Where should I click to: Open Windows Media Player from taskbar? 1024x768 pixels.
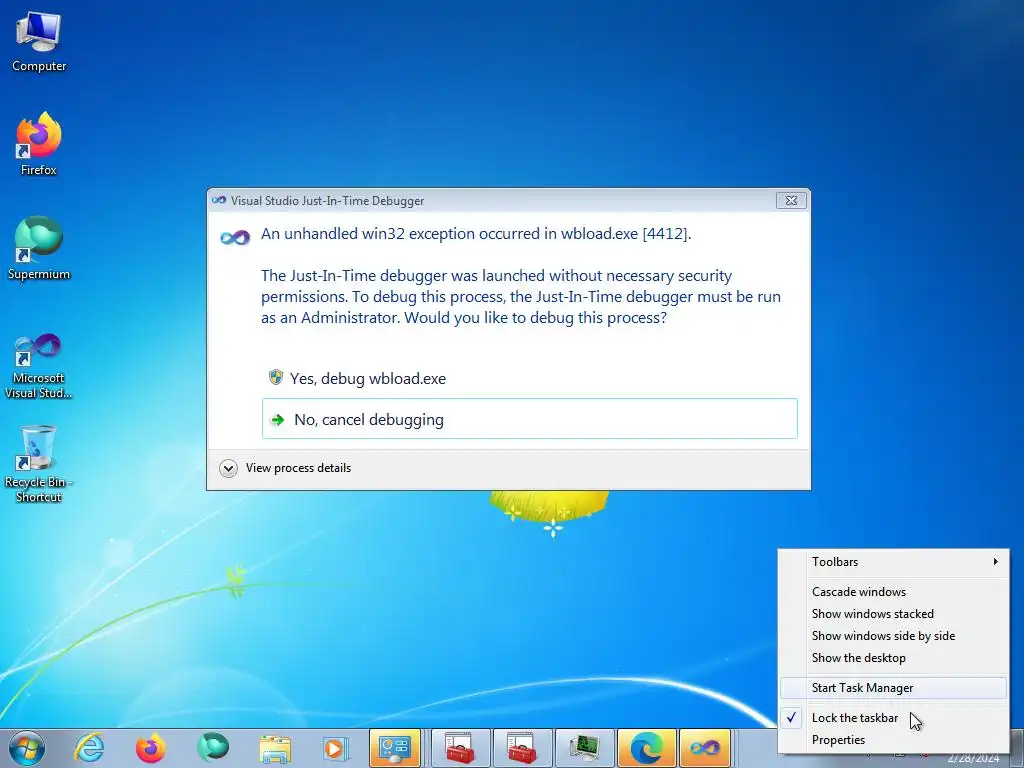point(336,748)
